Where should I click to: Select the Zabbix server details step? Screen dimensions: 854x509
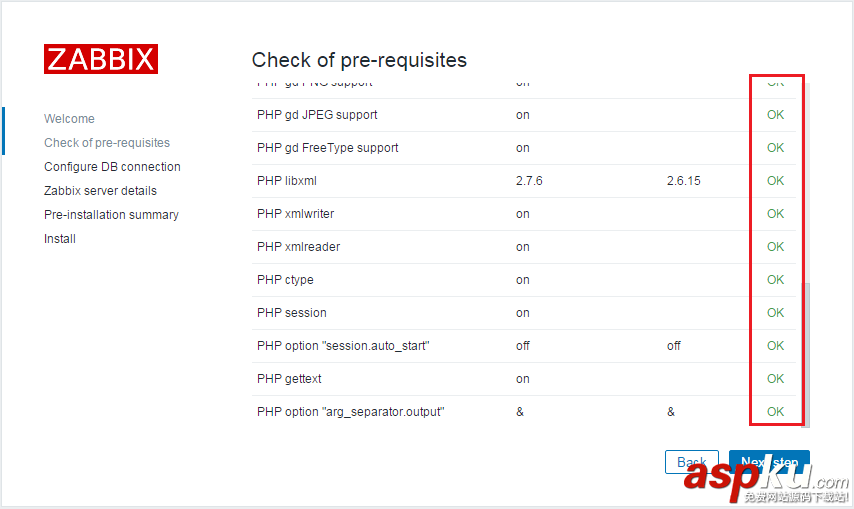tap(100, 191)
